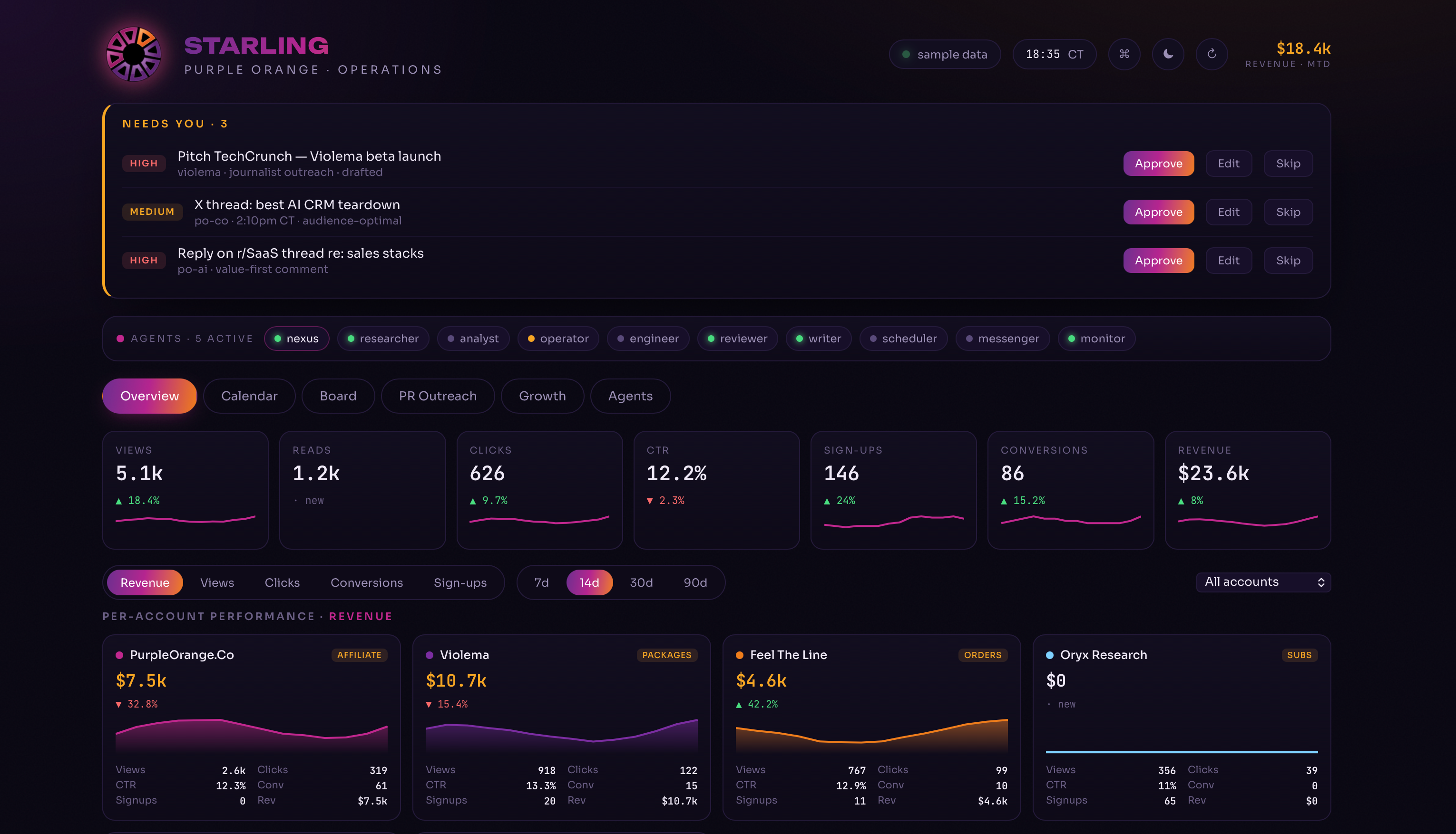Set time range to 7d

pyautogui.click(x=541, y=582)
